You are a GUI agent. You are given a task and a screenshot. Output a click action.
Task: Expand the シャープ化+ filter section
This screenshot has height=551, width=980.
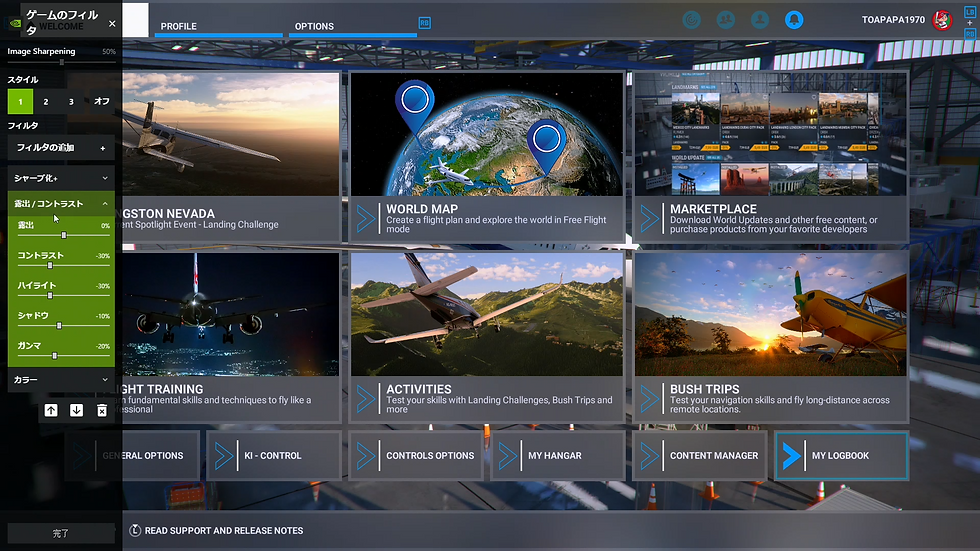pos(61,178)
